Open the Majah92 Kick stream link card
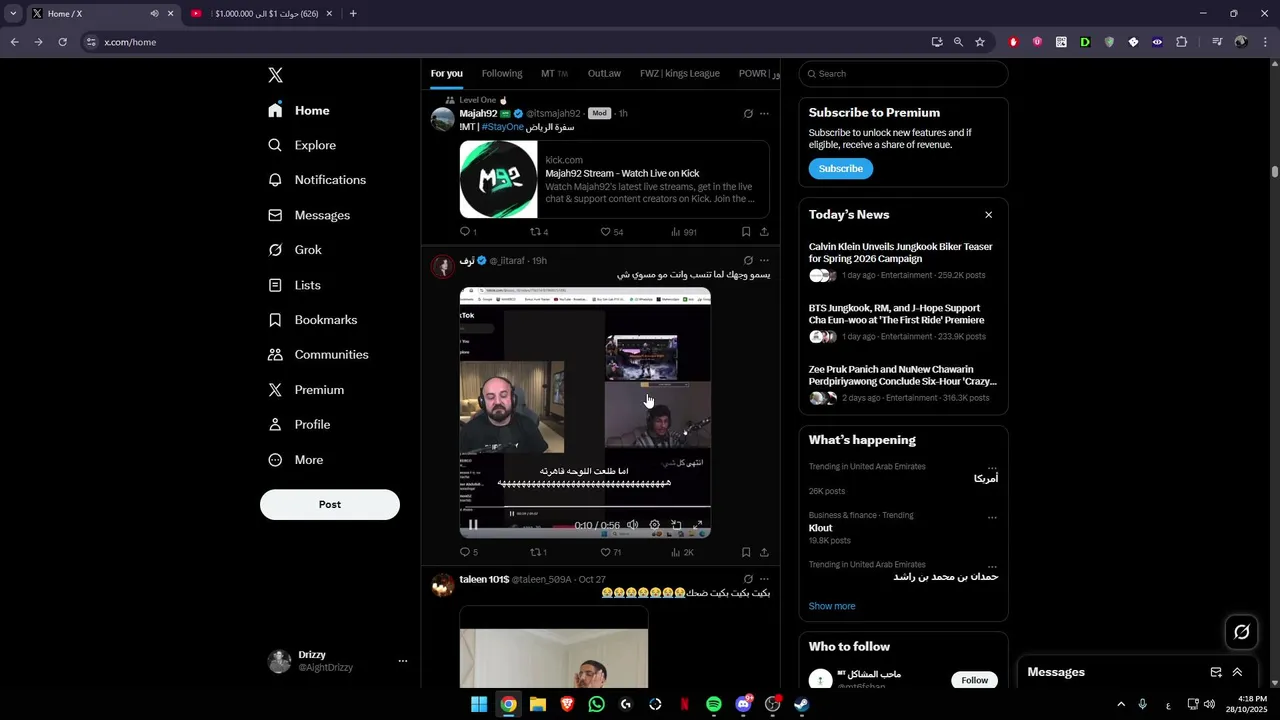The width and height of the screenshot is (1280, 720). pyautogui.click(x=614, y=179)
